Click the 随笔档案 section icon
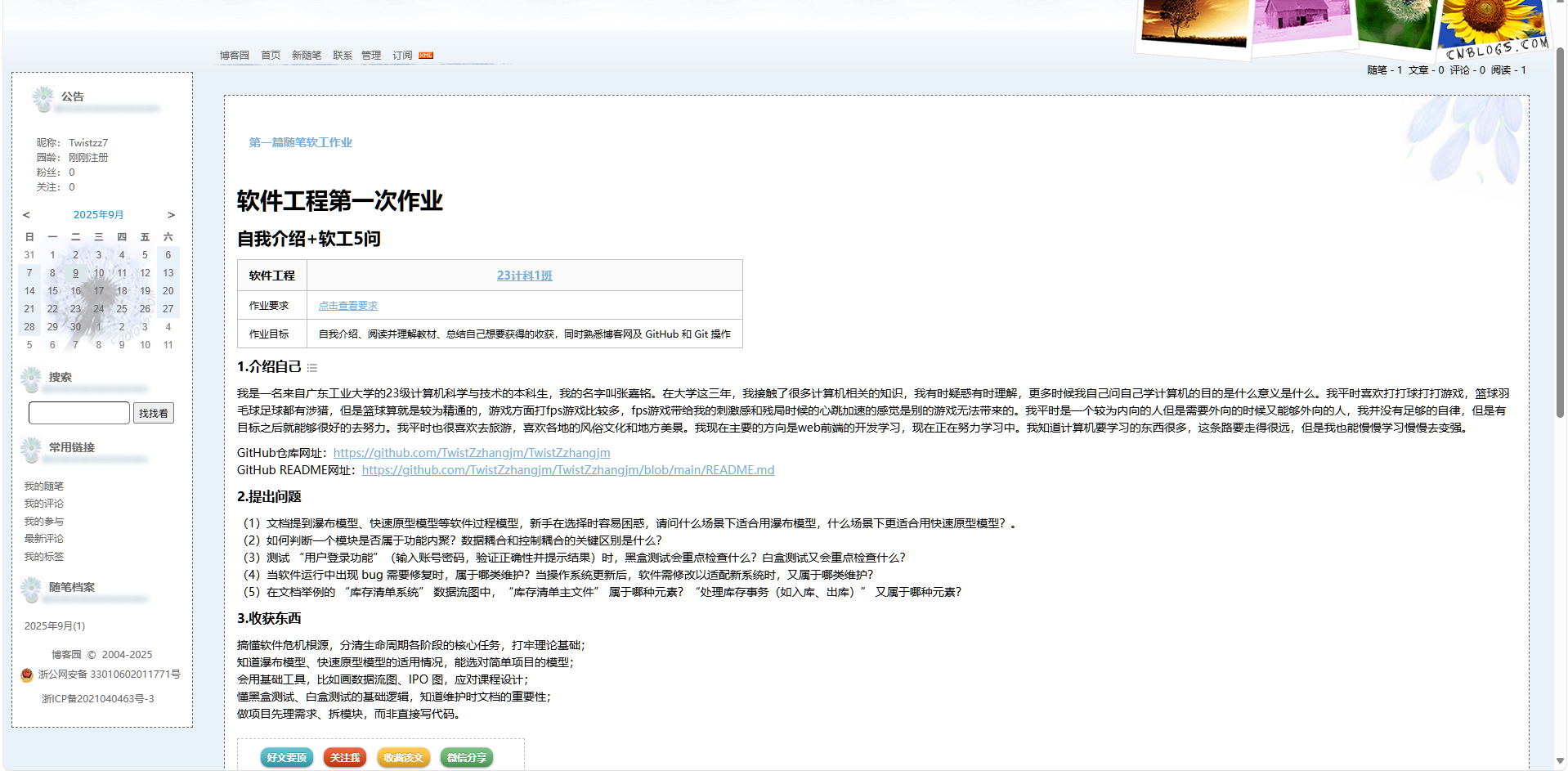Screen dimensions: 1568x771 33,587
